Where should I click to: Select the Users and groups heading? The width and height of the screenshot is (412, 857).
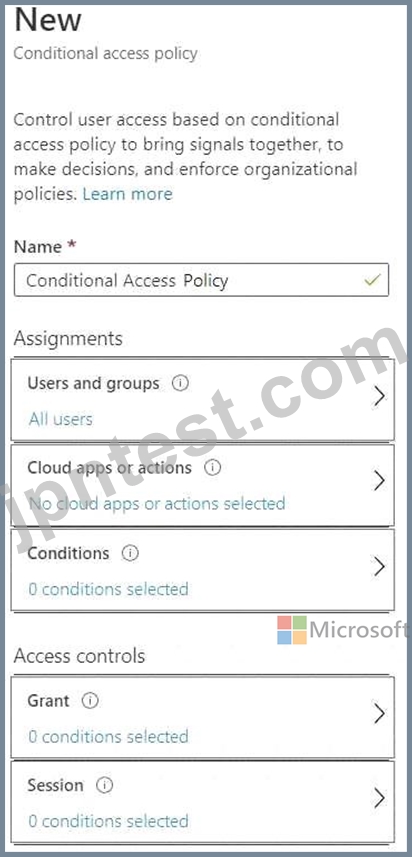tap(93, 383)
